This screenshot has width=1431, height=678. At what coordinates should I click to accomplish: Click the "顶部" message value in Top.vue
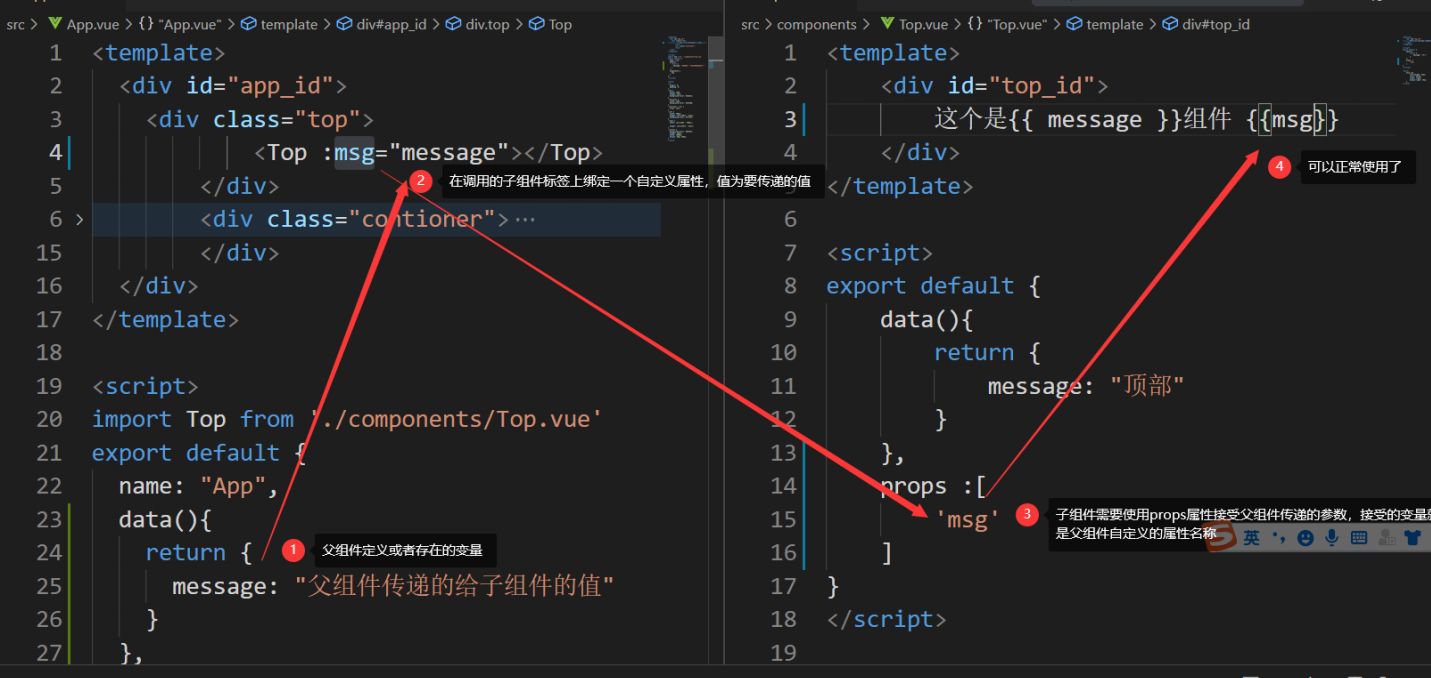1147,386
